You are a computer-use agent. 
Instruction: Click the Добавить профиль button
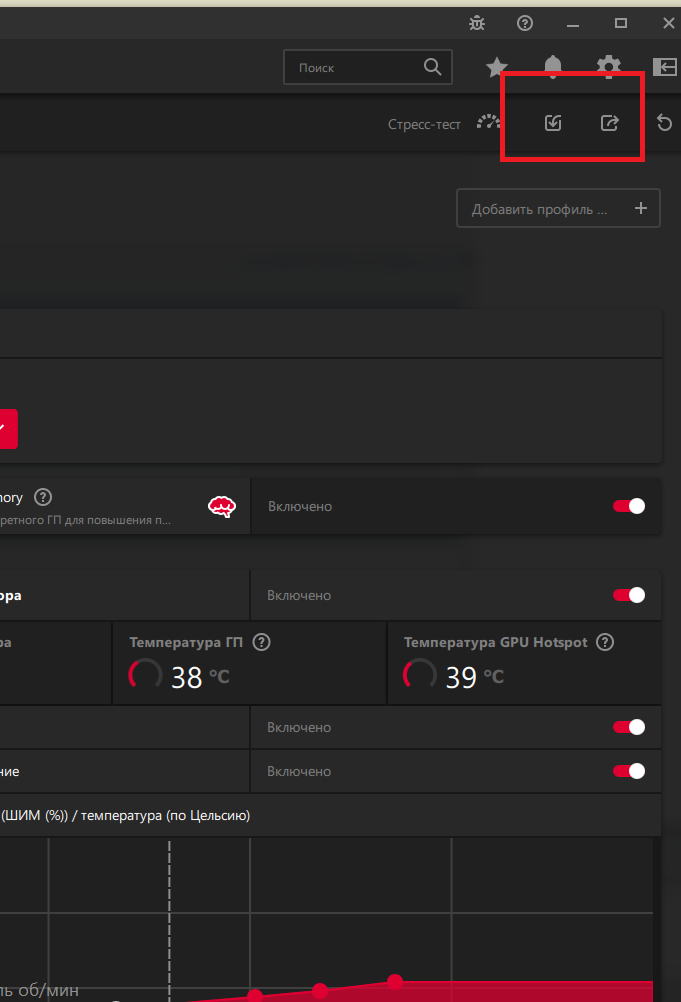tap(558, 208)
